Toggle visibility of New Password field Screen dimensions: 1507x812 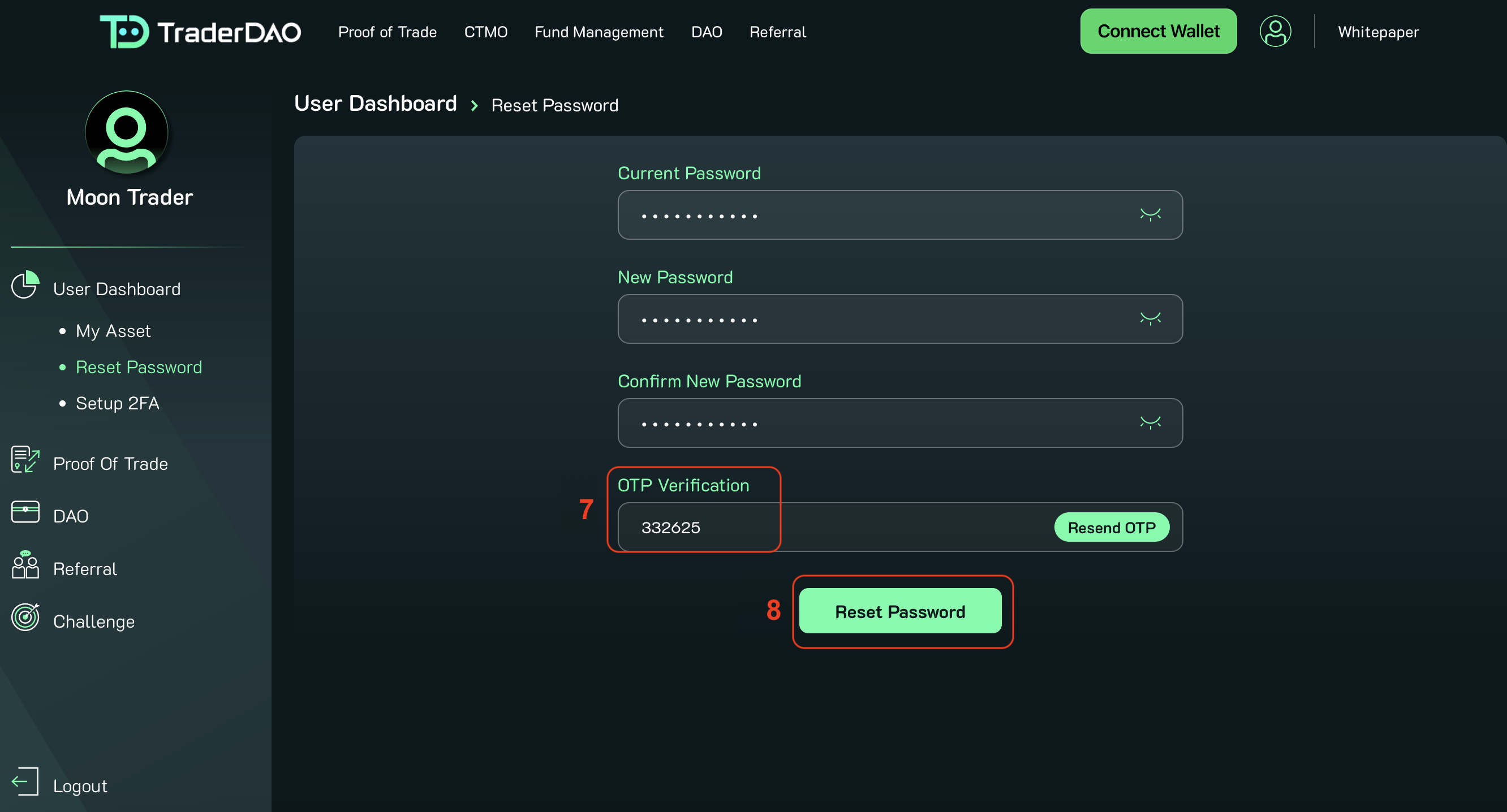pyautogui.click(x=1150, y=318)
